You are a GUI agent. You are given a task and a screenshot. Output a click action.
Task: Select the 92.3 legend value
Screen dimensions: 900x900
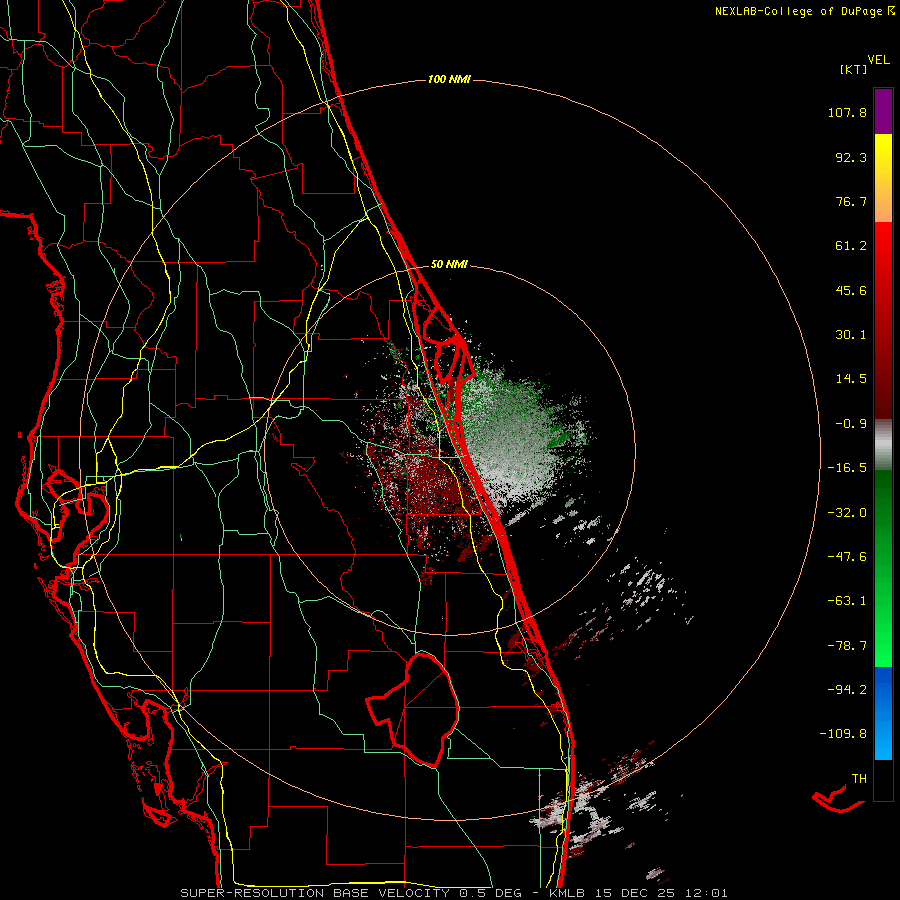click(x=851, y=157)
